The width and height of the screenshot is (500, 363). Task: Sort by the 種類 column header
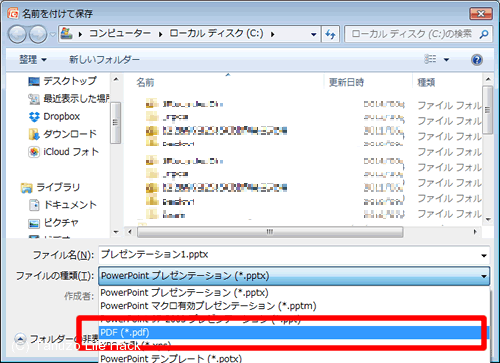426,82
